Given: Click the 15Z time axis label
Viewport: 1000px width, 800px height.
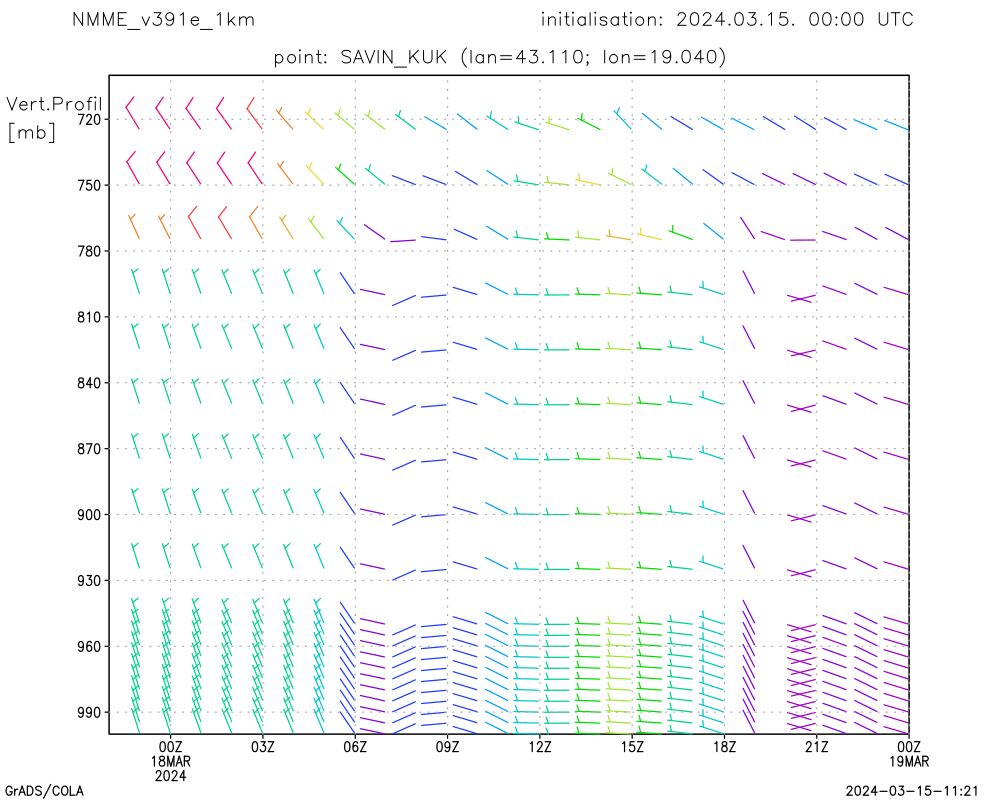Looking at the screenshot, I should [632, 747].
